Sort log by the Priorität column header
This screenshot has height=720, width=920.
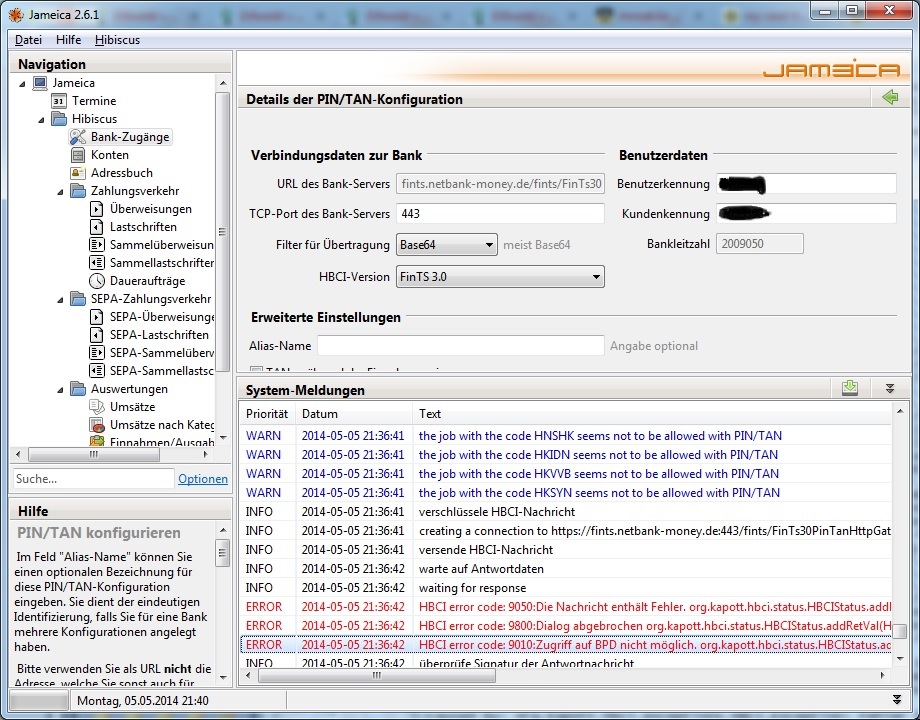(268, 414)
